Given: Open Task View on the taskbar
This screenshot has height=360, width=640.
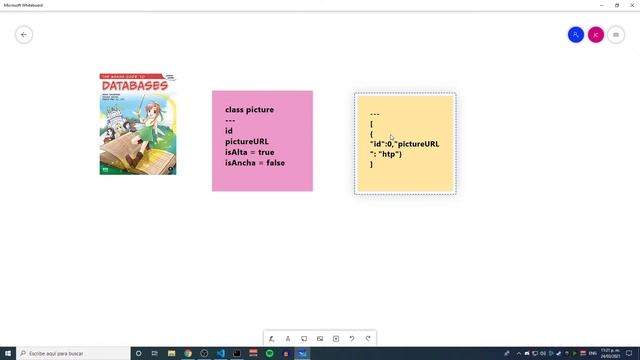Looking at the screenshot, I should (x=155, y=353).
